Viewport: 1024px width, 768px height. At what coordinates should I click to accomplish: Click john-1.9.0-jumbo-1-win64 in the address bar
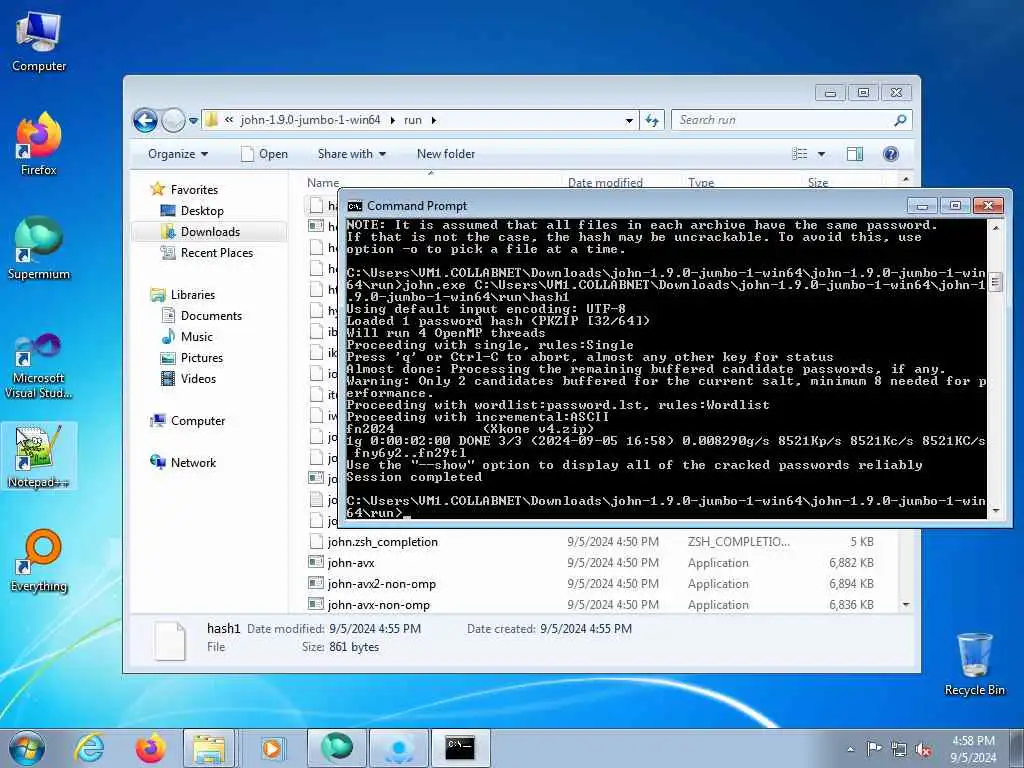[310, 120]
